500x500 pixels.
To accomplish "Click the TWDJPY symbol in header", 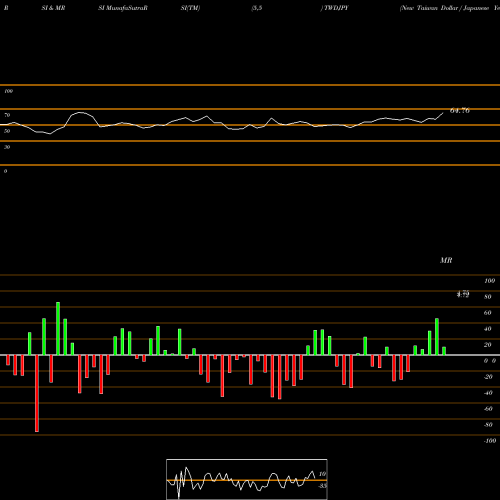I will click(x=335, y=8).
